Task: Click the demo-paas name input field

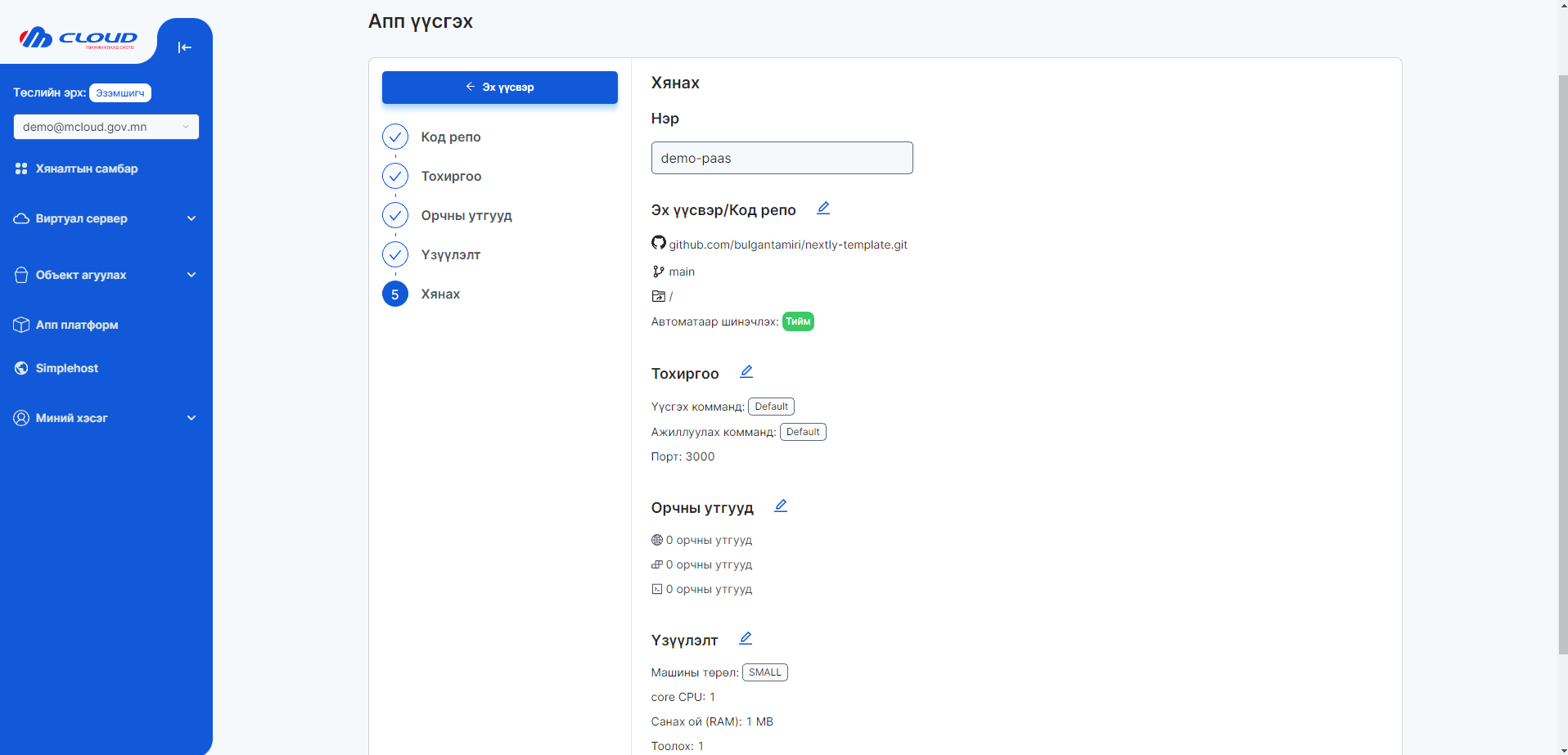Action: (x=781, y=158)
